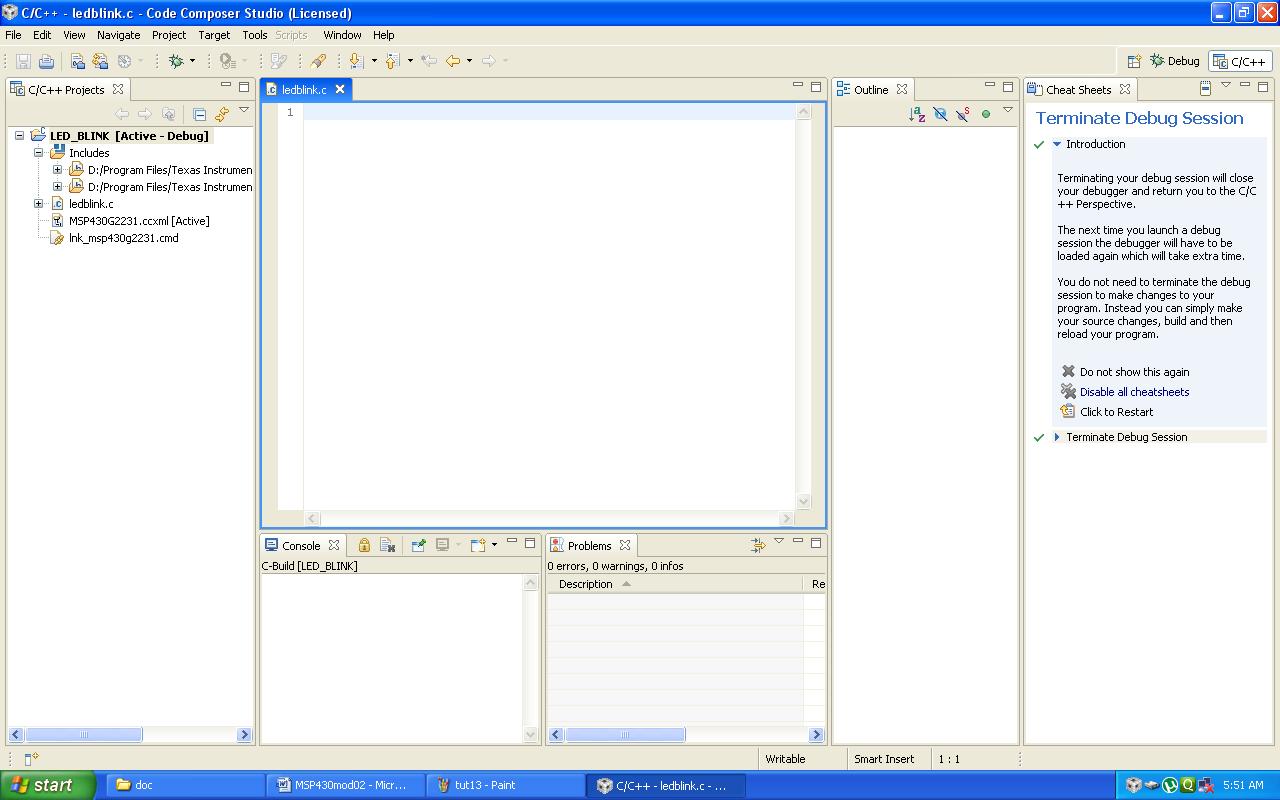
Task: Expand first D:/Program Files include path
Action: coord(57,169)
